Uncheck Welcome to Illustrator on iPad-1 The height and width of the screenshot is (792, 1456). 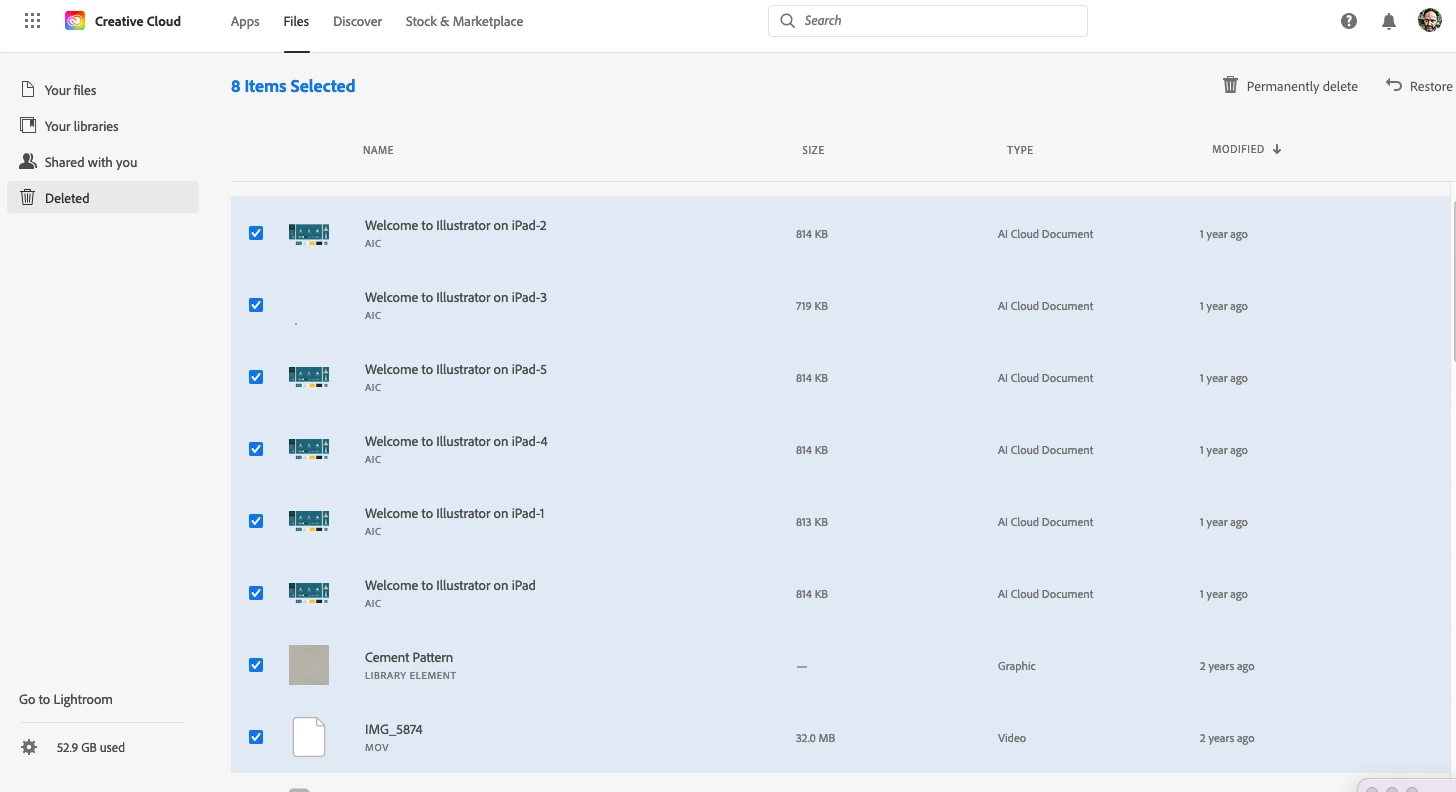click(256, 521)
